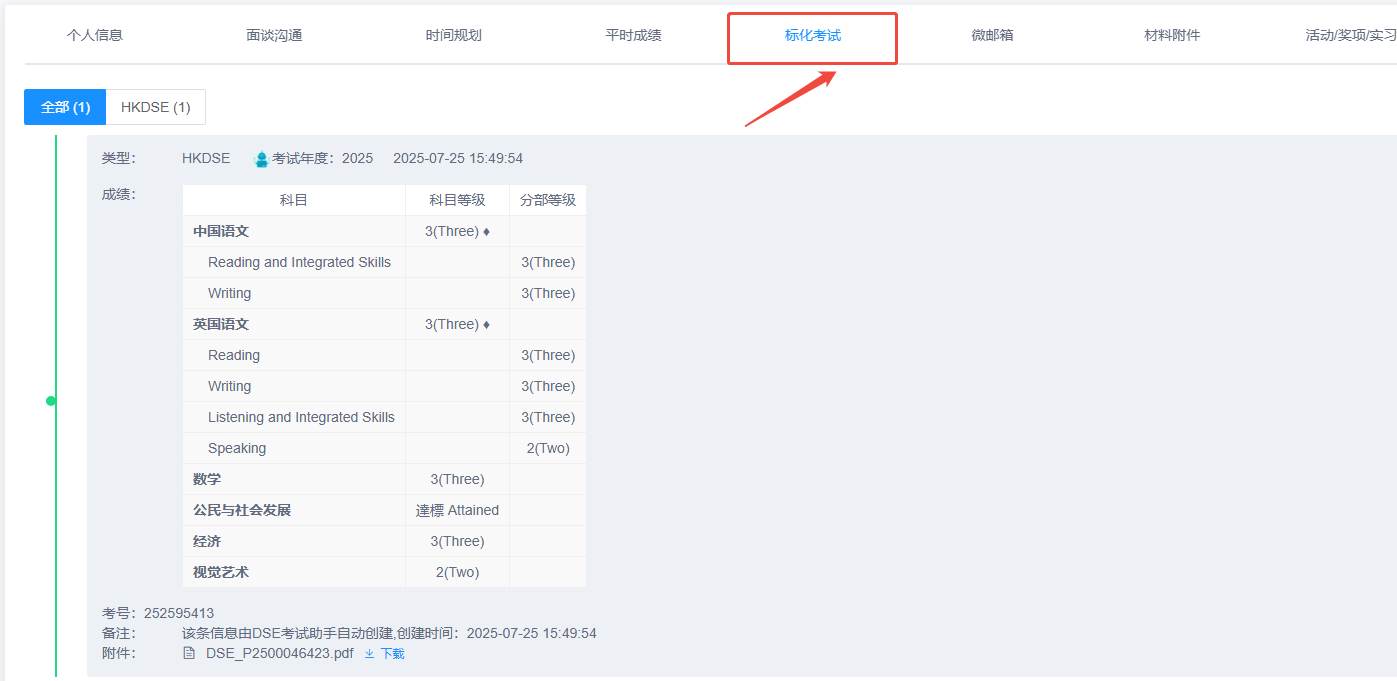Click the download arrow icon beside 下载

[369, 654]
